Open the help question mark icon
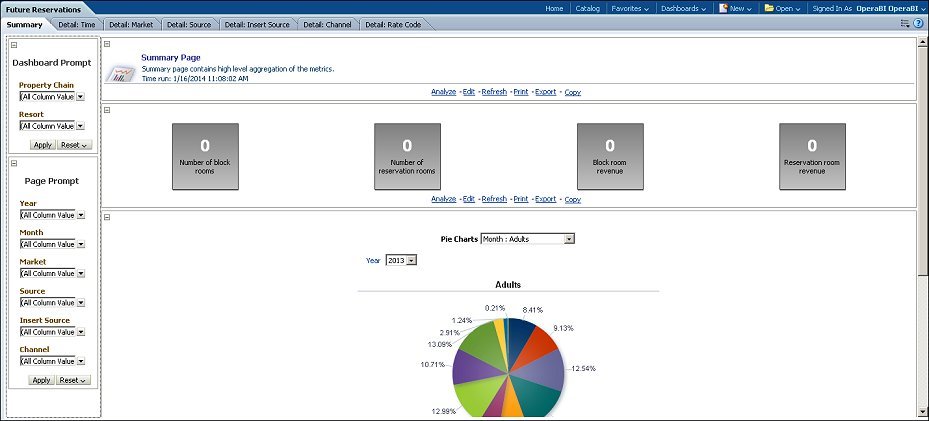 (x=918, y=23)
